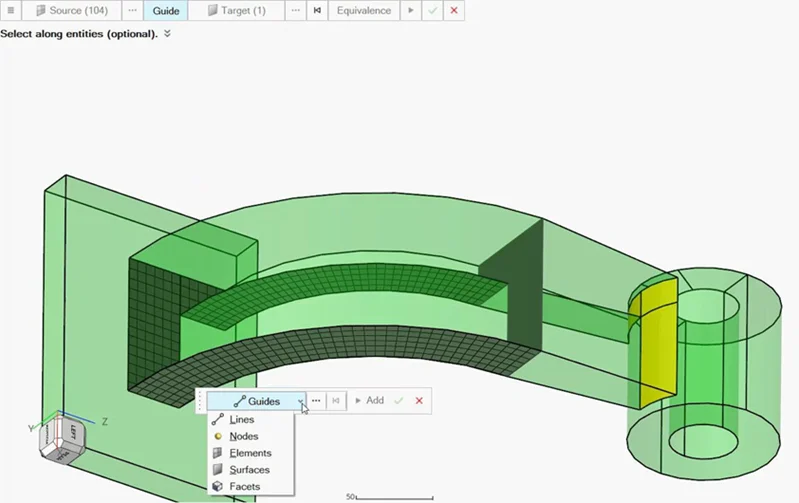The image size is (799, 503).
Task: Choose Lines from the Guides dropdown
Action: click(x=242, y=420)
